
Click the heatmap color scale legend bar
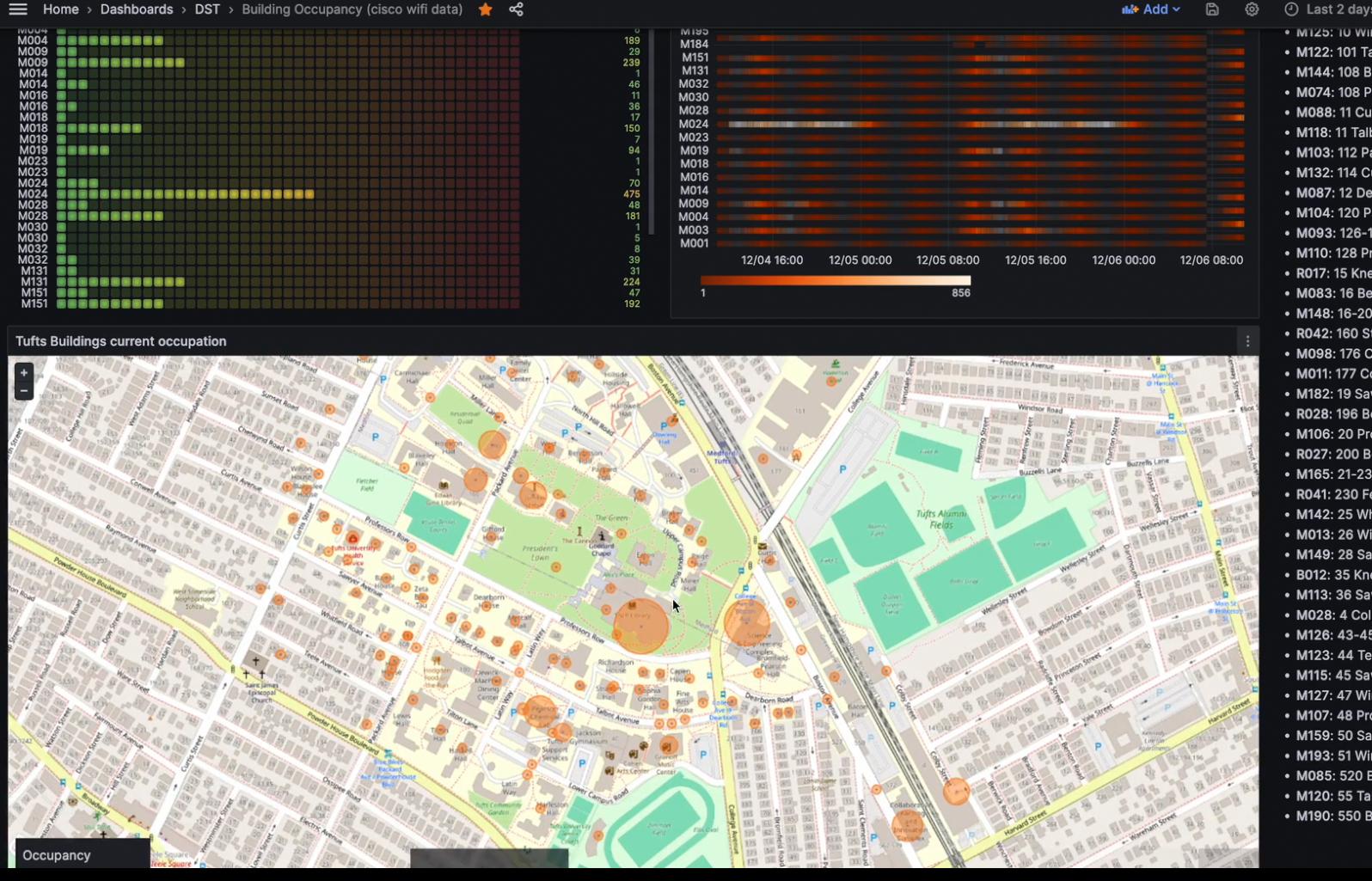836,280
